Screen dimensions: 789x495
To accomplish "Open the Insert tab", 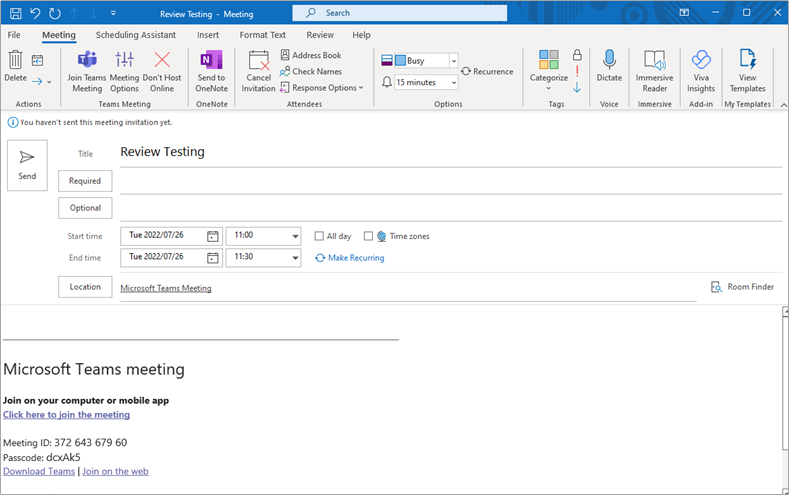I will pyautogui.click(x=208, y=35).
